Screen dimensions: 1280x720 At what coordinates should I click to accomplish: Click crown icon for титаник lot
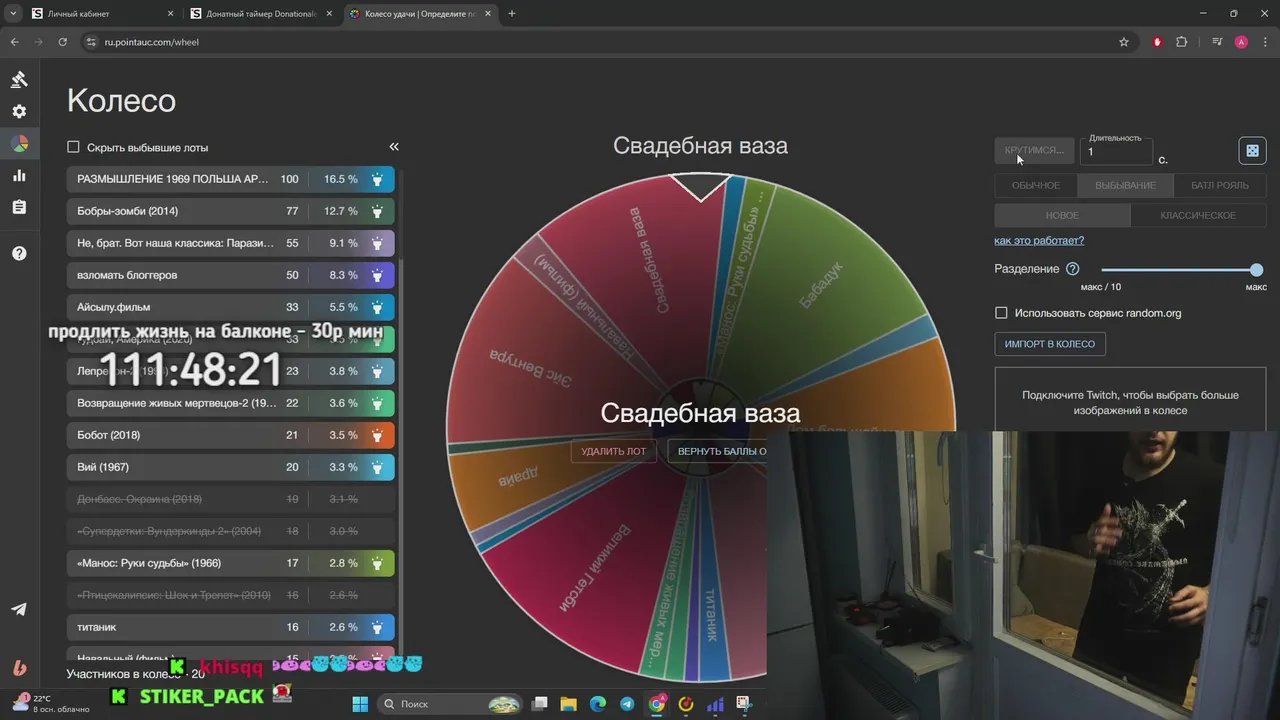click(377, 627)
